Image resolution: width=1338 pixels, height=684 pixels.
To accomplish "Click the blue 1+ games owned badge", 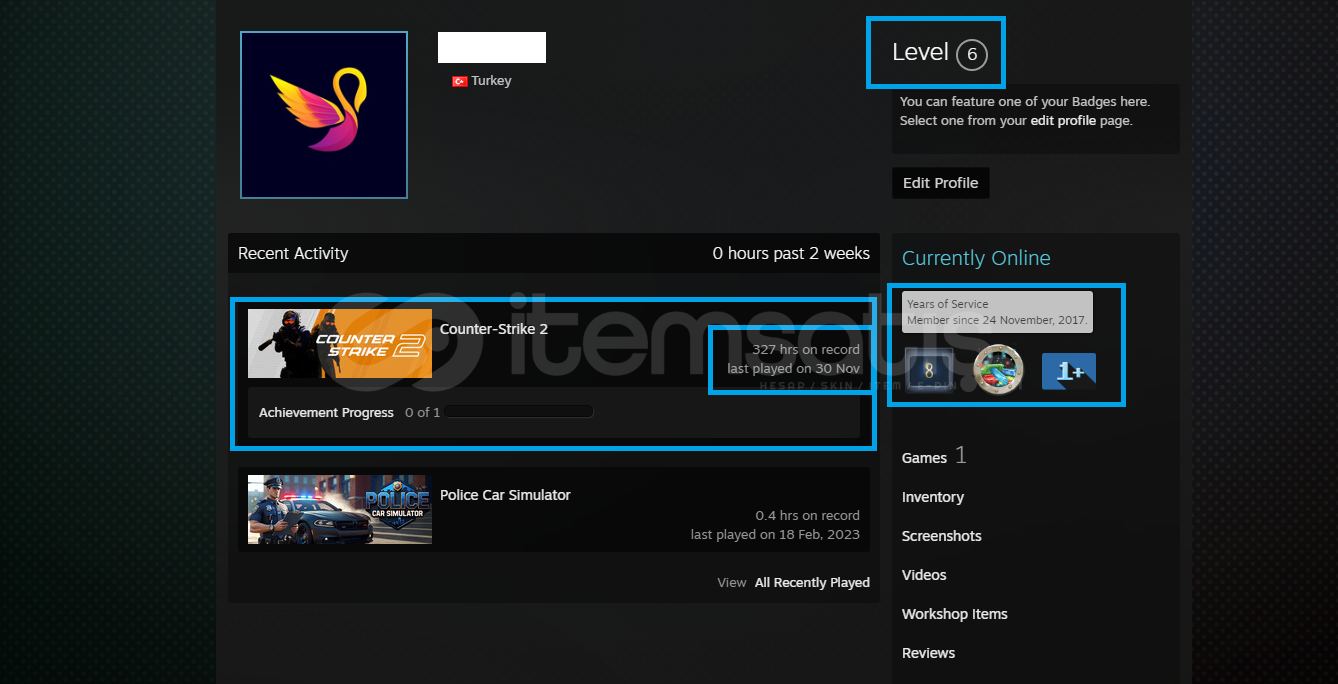I will click(x=1068, y=371).
